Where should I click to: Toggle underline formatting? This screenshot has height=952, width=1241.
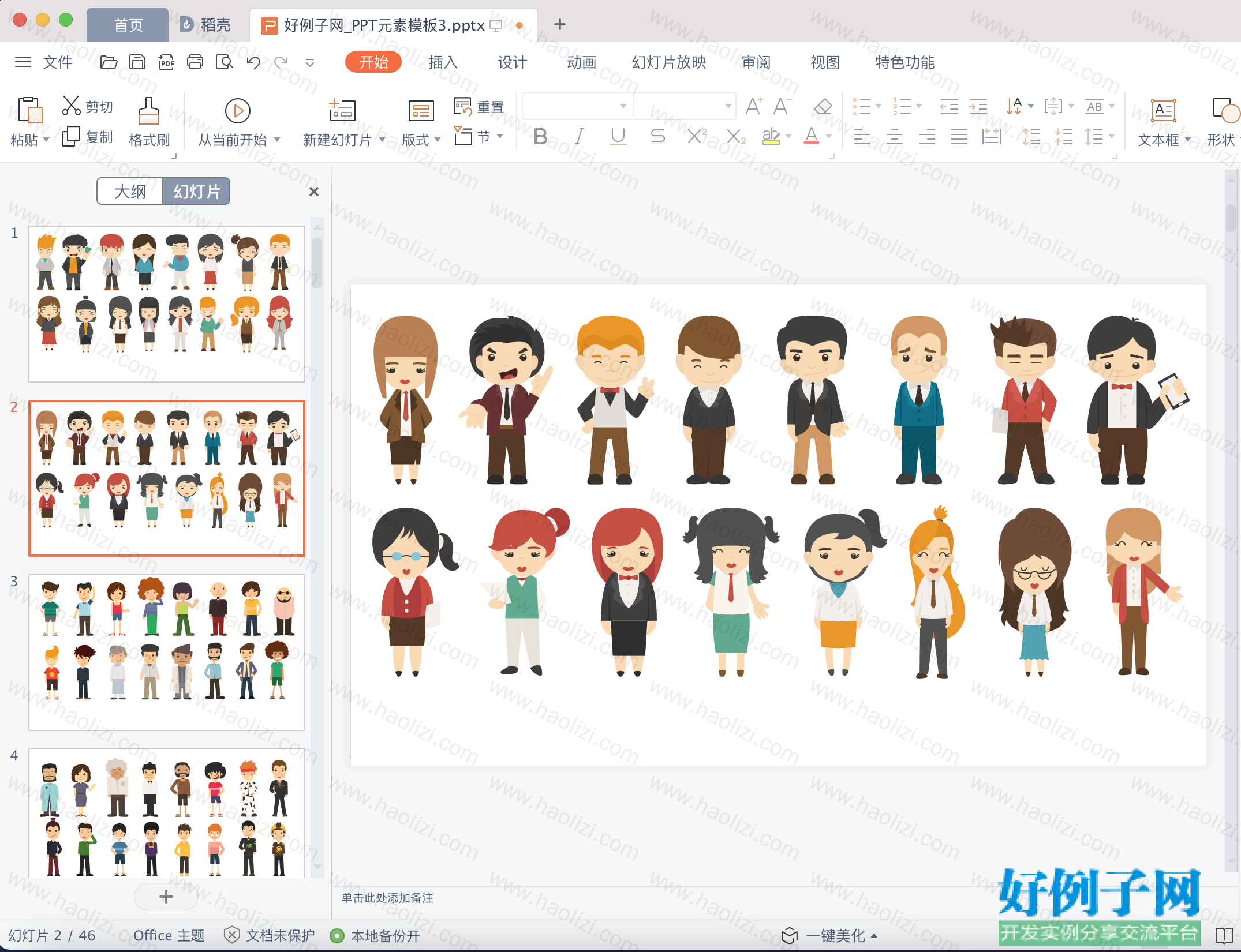click(x=618, y=137)
